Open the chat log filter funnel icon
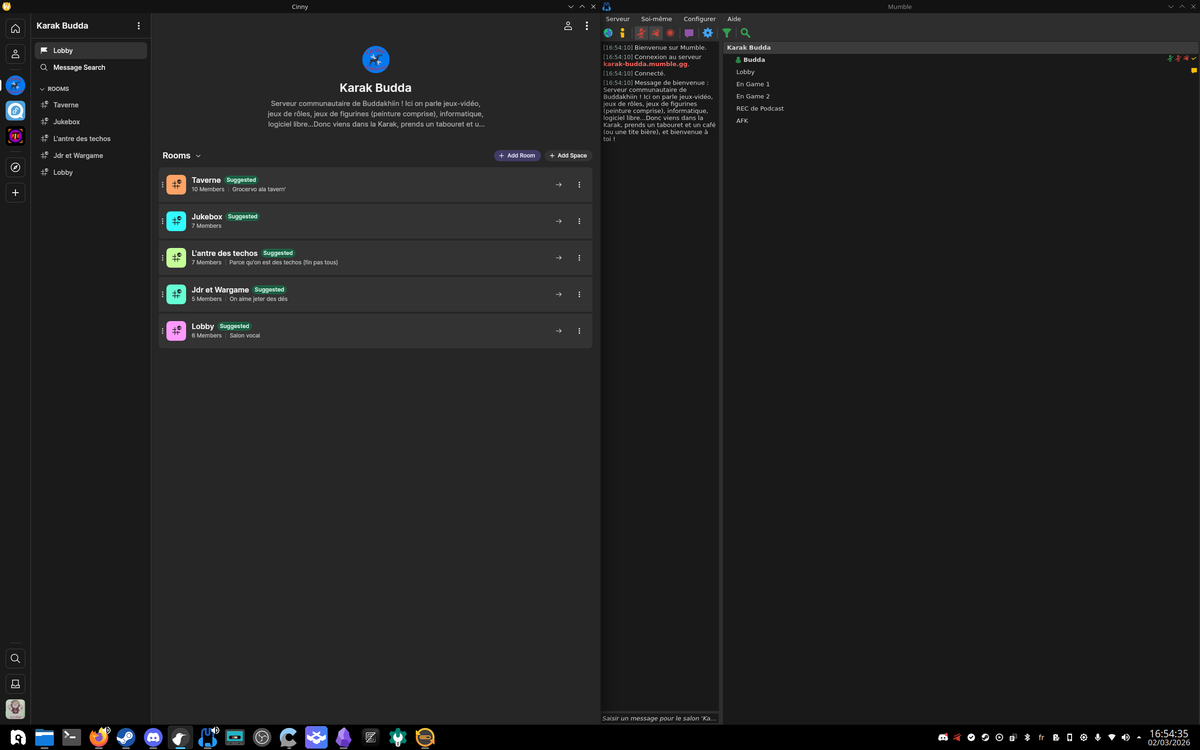Image resolution: width=1200 pixels, height=750 pixels. 727,33
